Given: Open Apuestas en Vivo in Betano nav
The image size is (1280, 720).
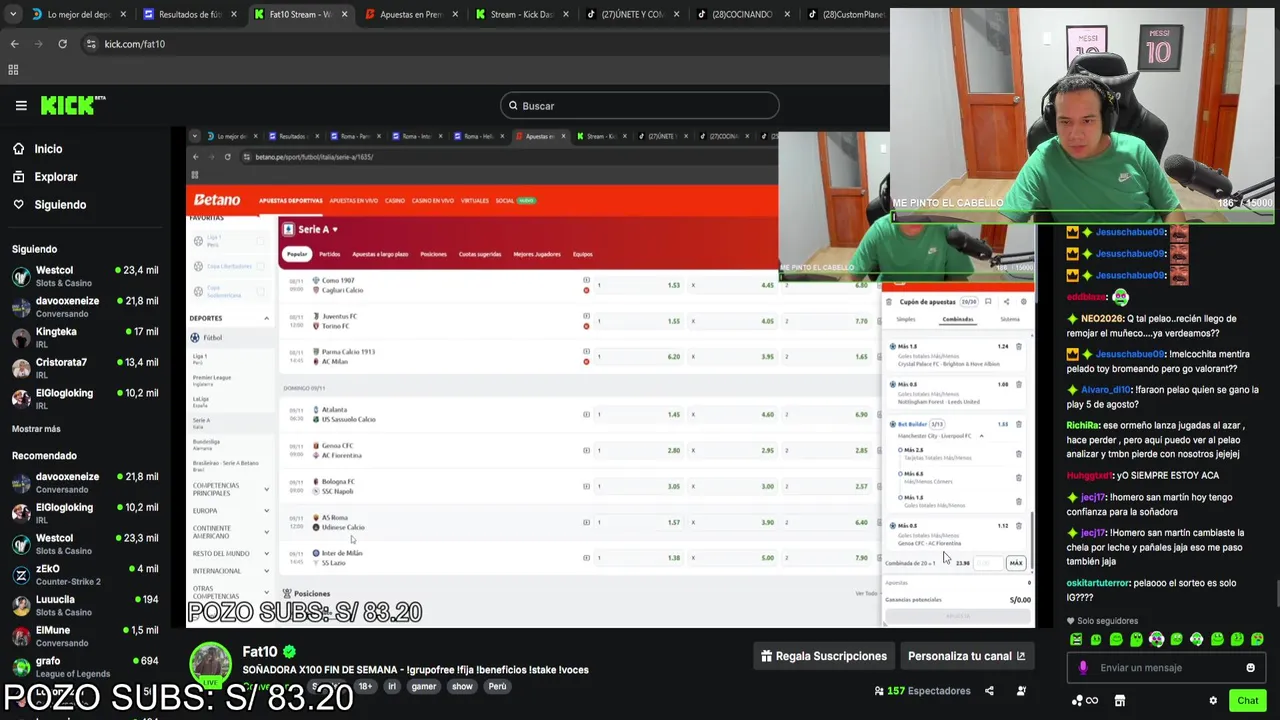Looking at the screenshot, I should pos(354,201).
